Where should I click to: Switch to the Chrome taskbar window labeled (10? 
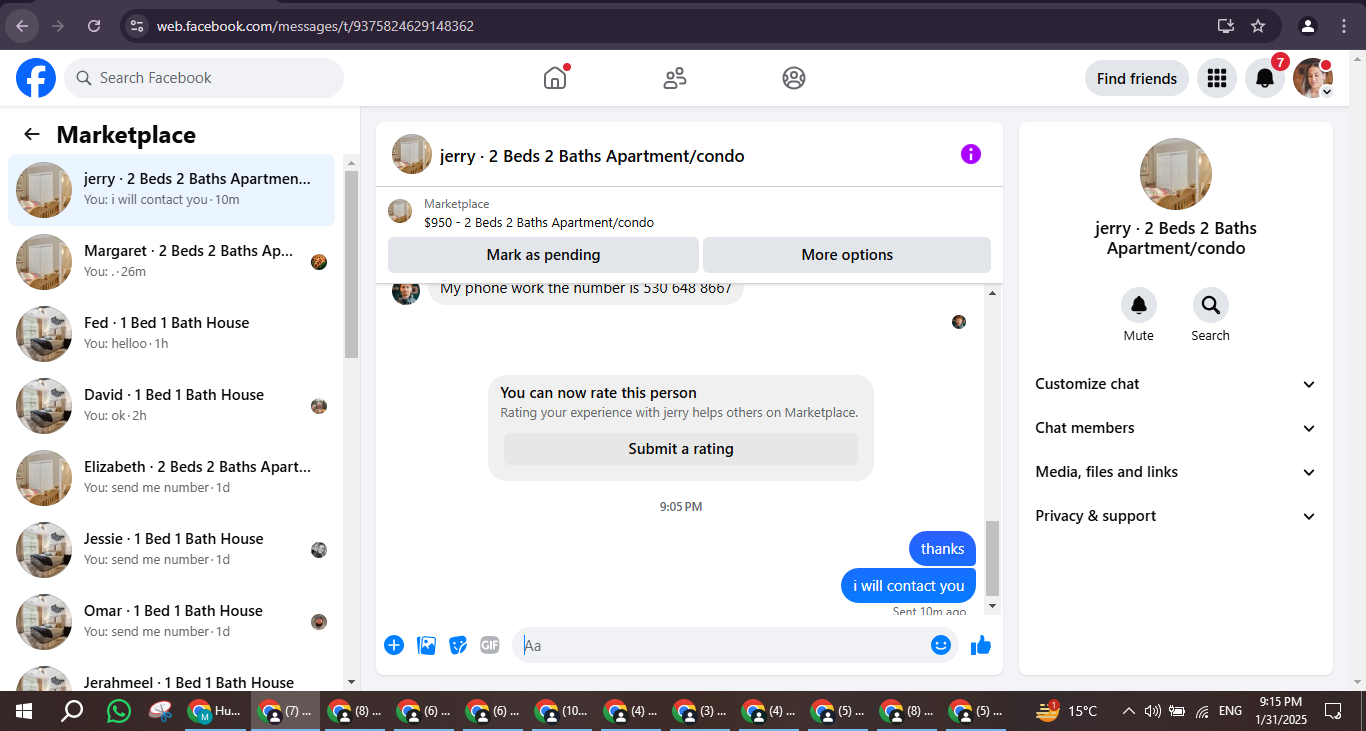pyautogui.click(x=562, y=711)
